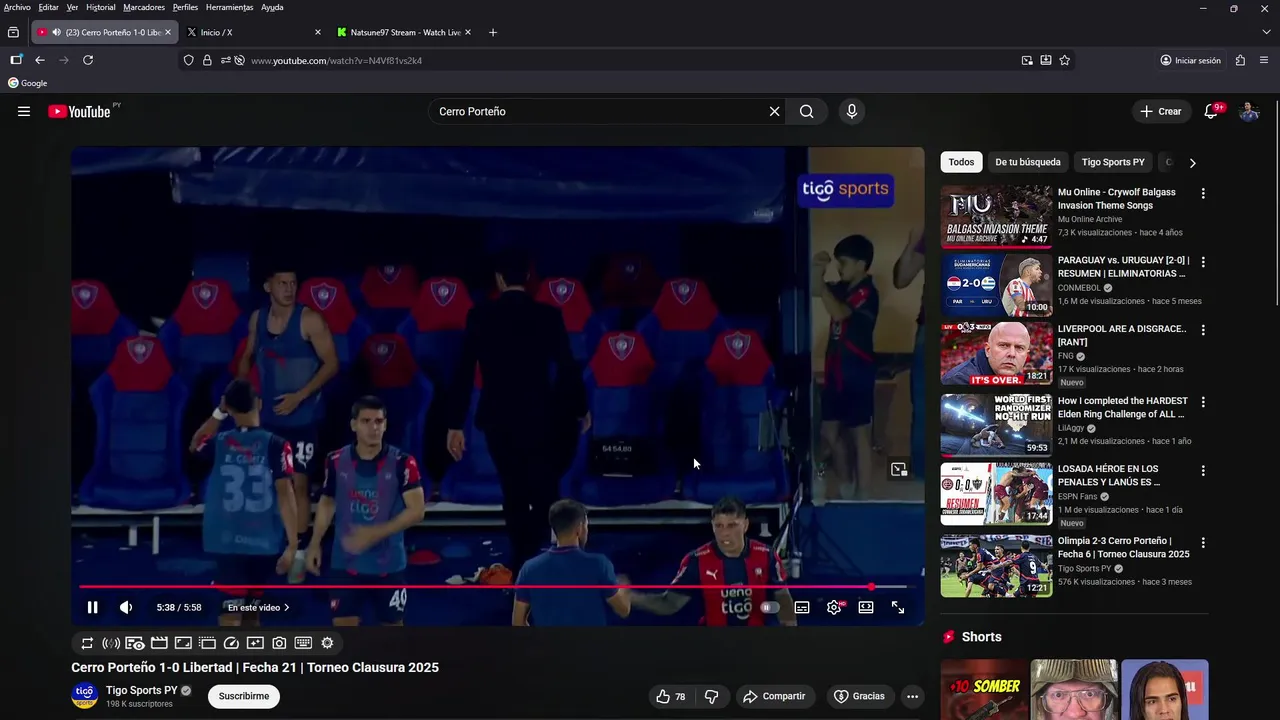The height and width of the screenshot is (720, 1280).
Task: Select the Tigo Sports PY filter chip
Action: (1113, 162)
